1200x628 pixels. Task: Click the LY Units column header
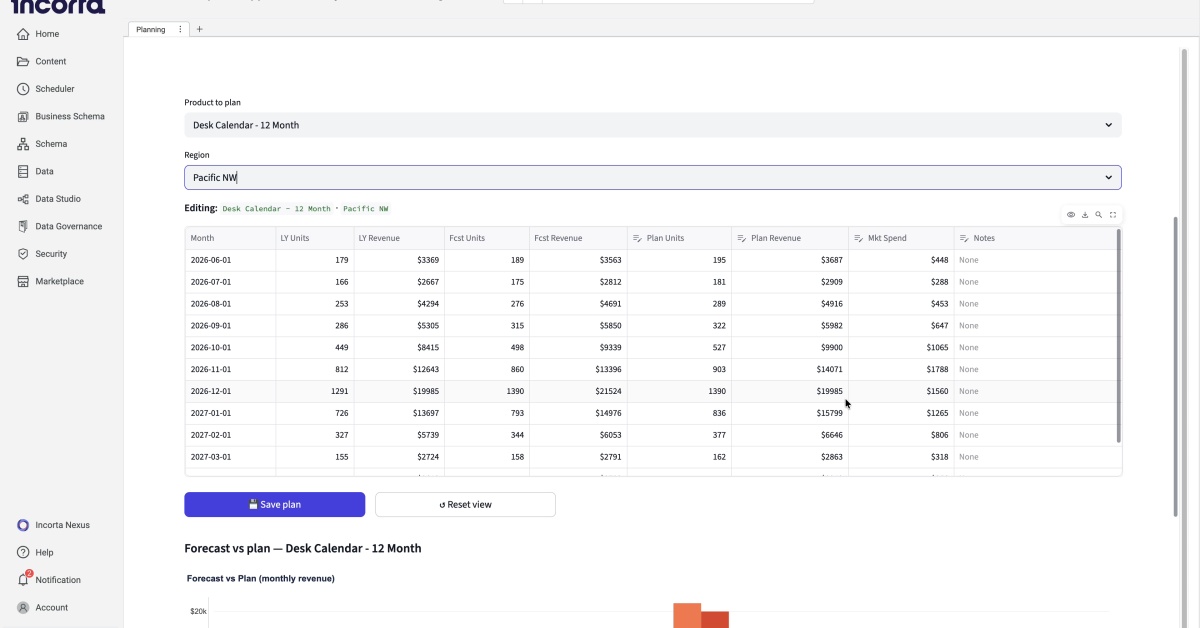(313, 238)
